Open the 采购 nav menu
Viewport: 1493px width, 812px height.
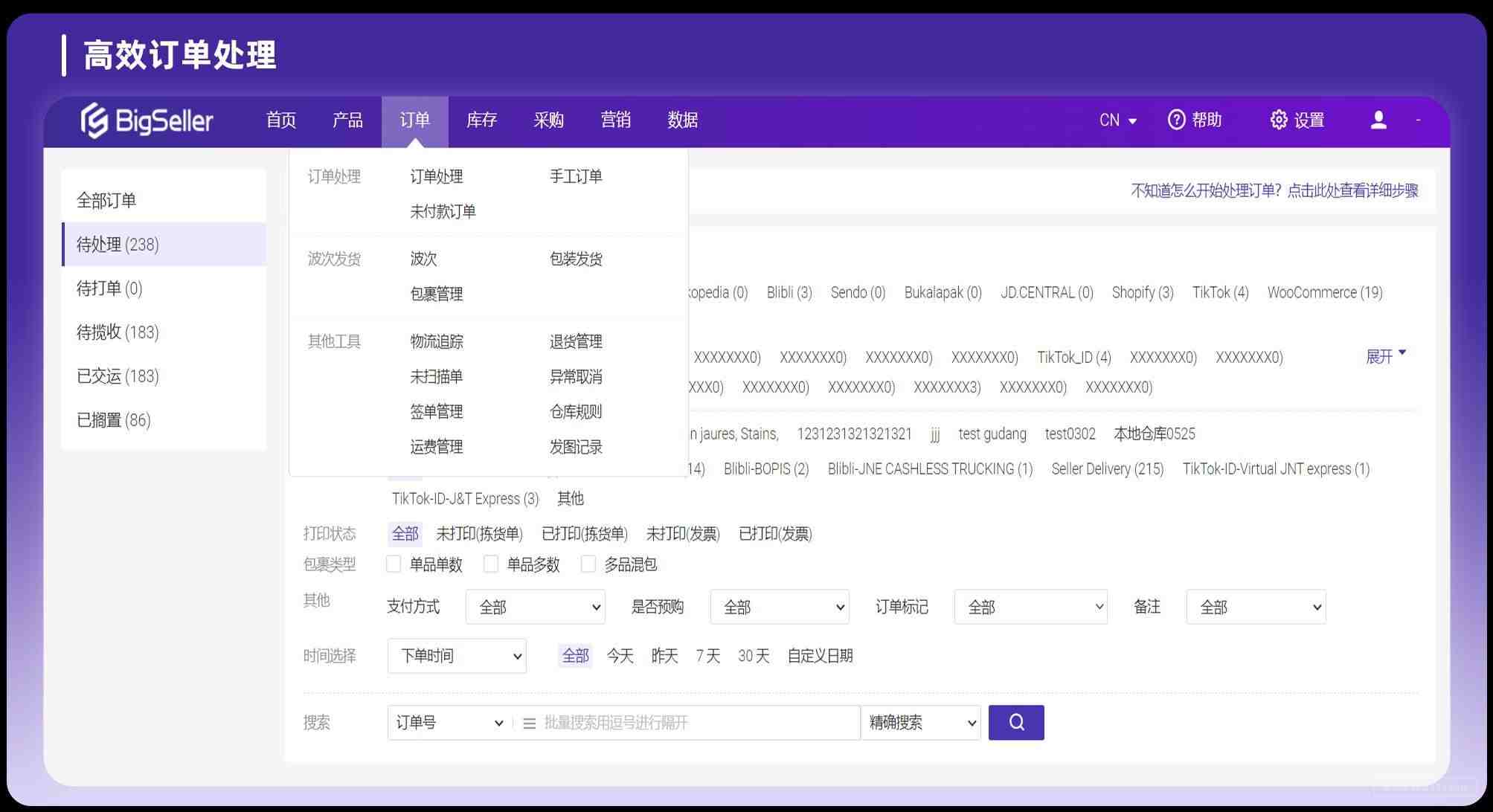[x=548, y=120]
